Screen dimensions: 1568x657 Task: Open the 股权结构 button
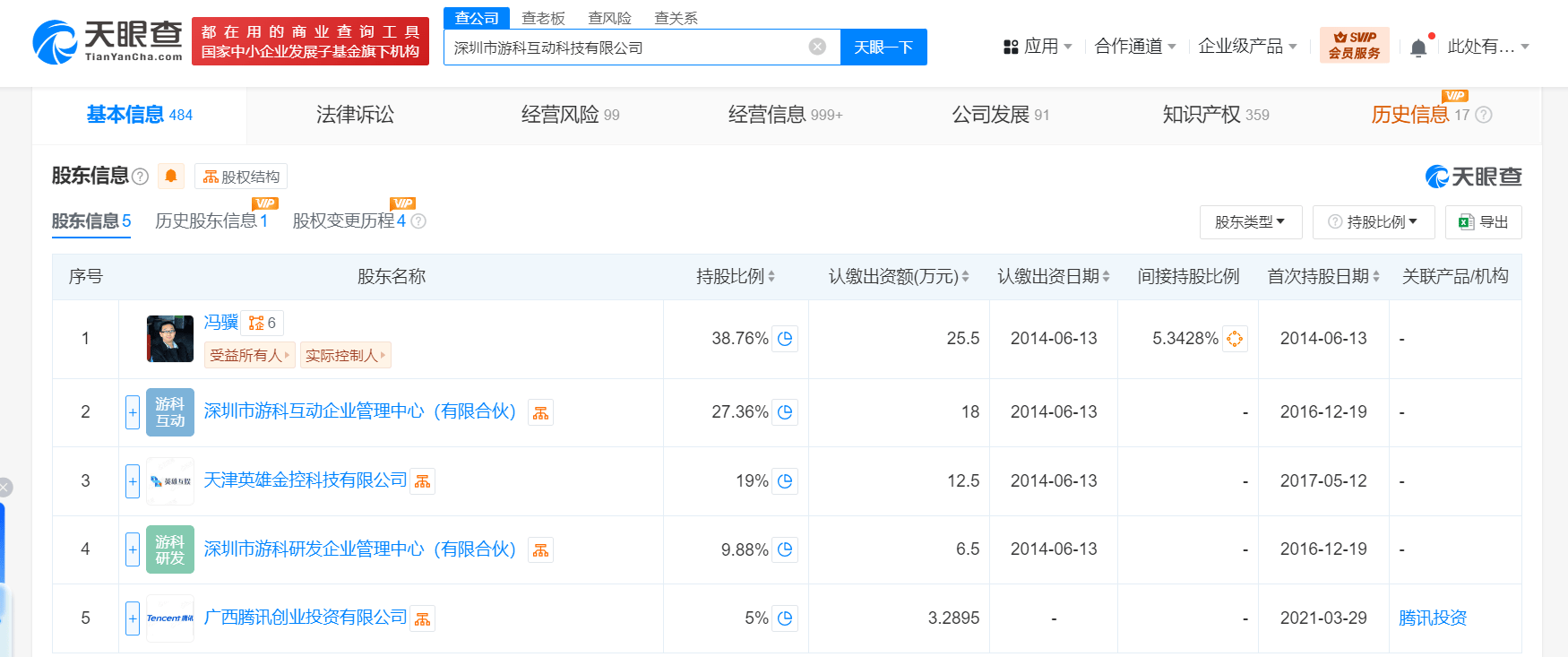(241, 177)
